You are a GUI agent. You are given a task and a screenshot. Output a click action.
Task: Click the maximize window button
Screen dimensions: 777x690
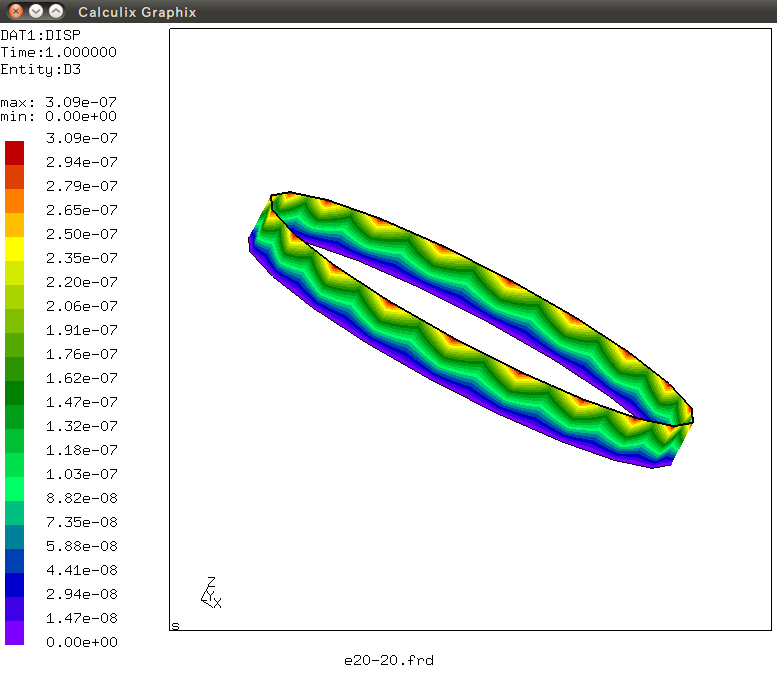(56, 11)
